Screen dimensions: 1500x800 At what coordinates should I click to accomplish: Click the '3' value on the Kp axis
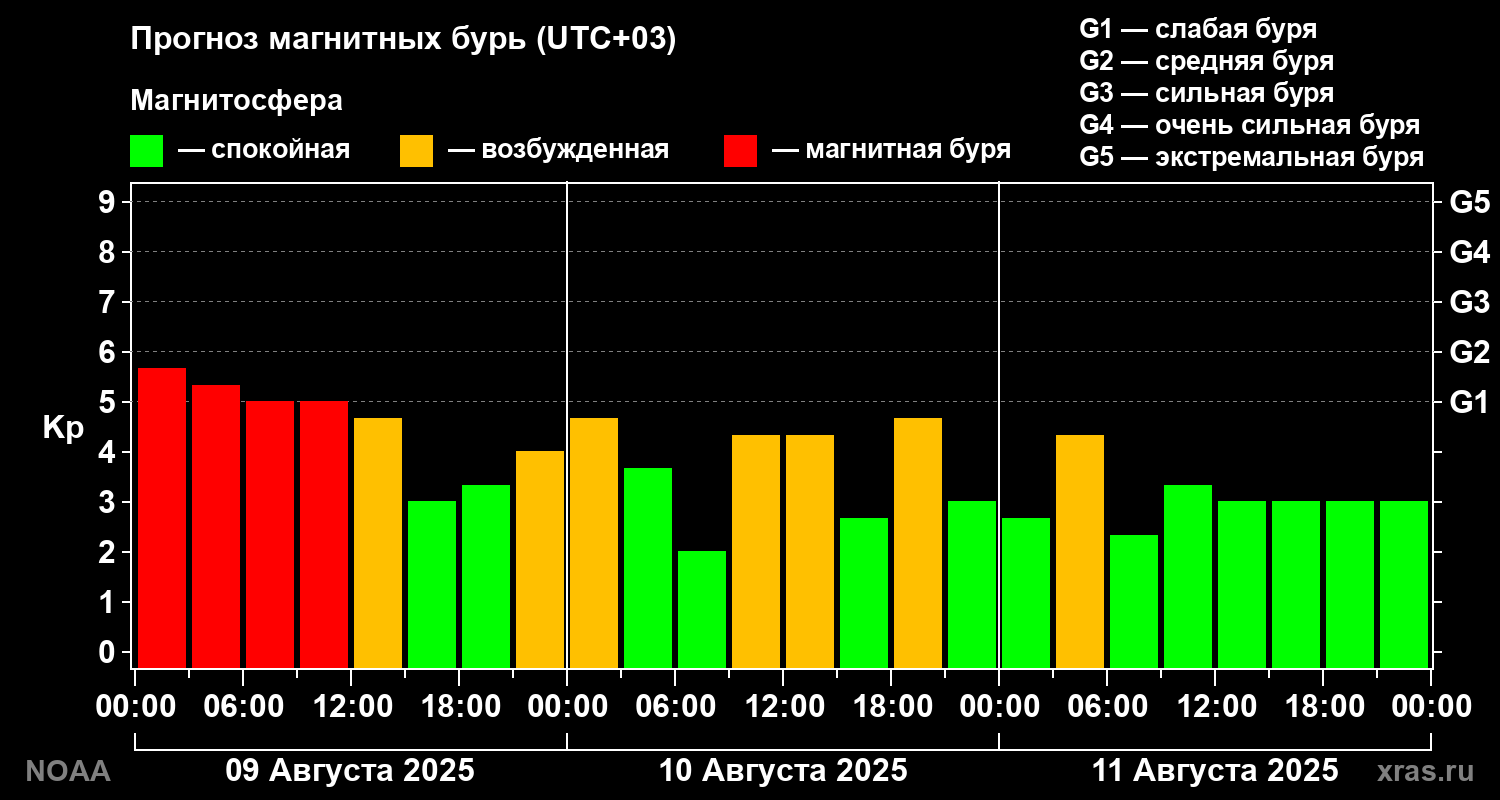pos(109,502)
